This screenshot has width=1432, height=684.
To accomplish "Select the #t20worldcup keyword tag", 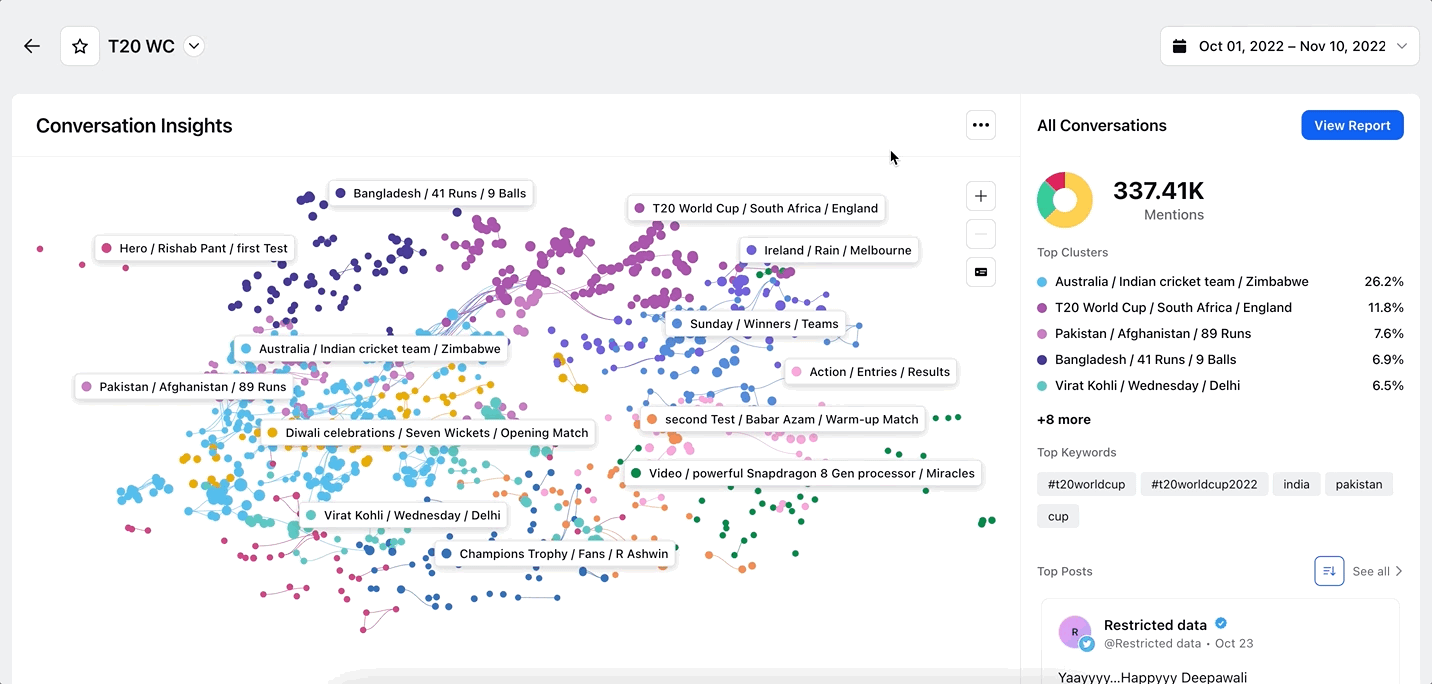I will coord(1086,484).
